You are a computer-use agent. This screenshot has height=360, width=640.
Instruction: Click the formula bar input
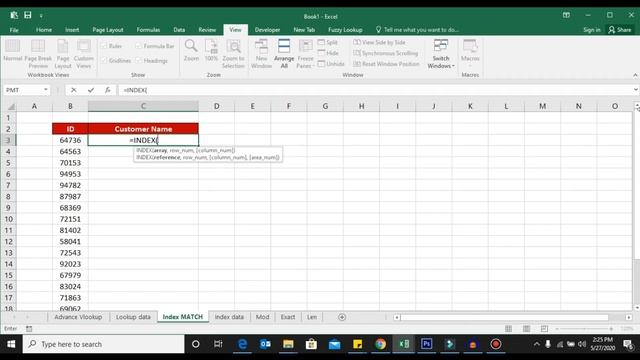376,90
